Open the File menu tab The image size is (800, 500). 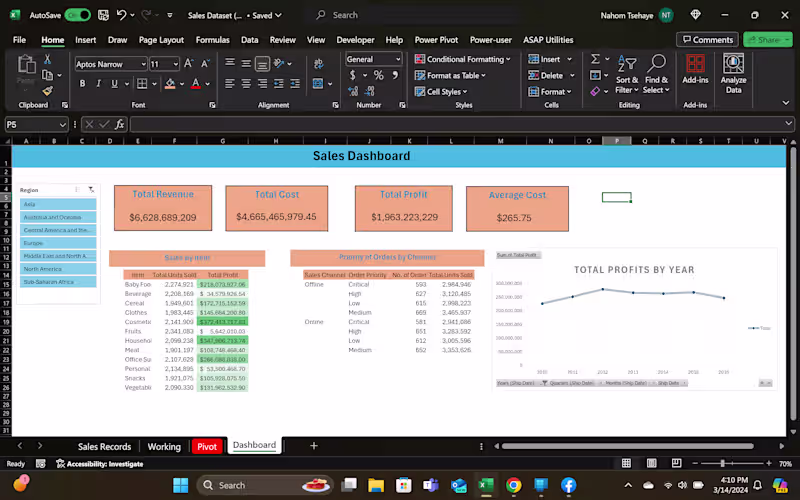tap(19, 40)
